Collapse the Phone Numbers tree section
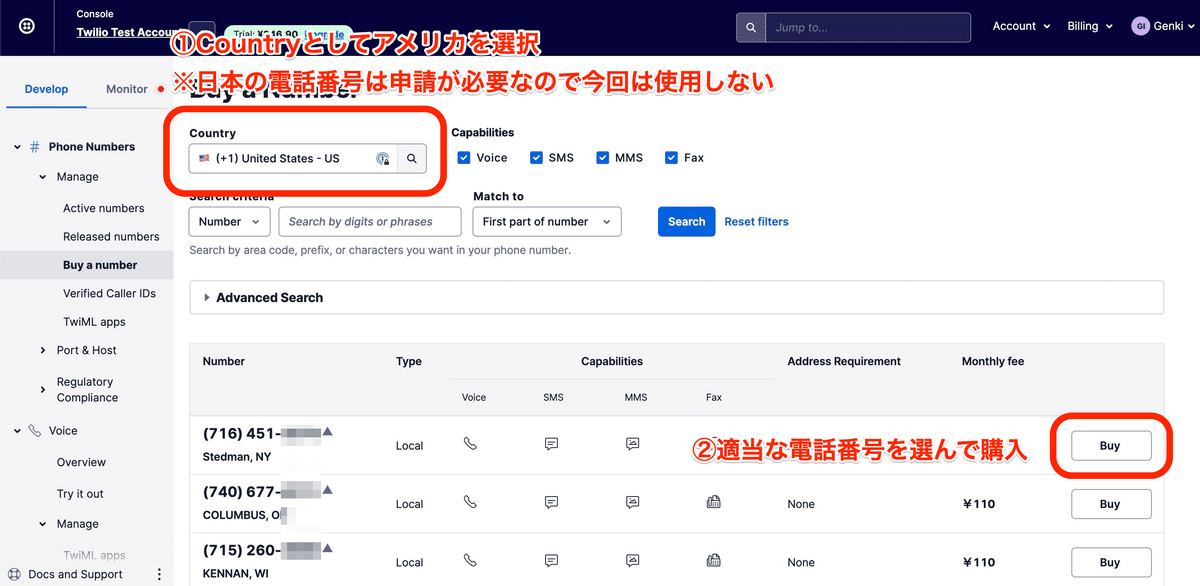1200x586 pixels. (17, 147)
